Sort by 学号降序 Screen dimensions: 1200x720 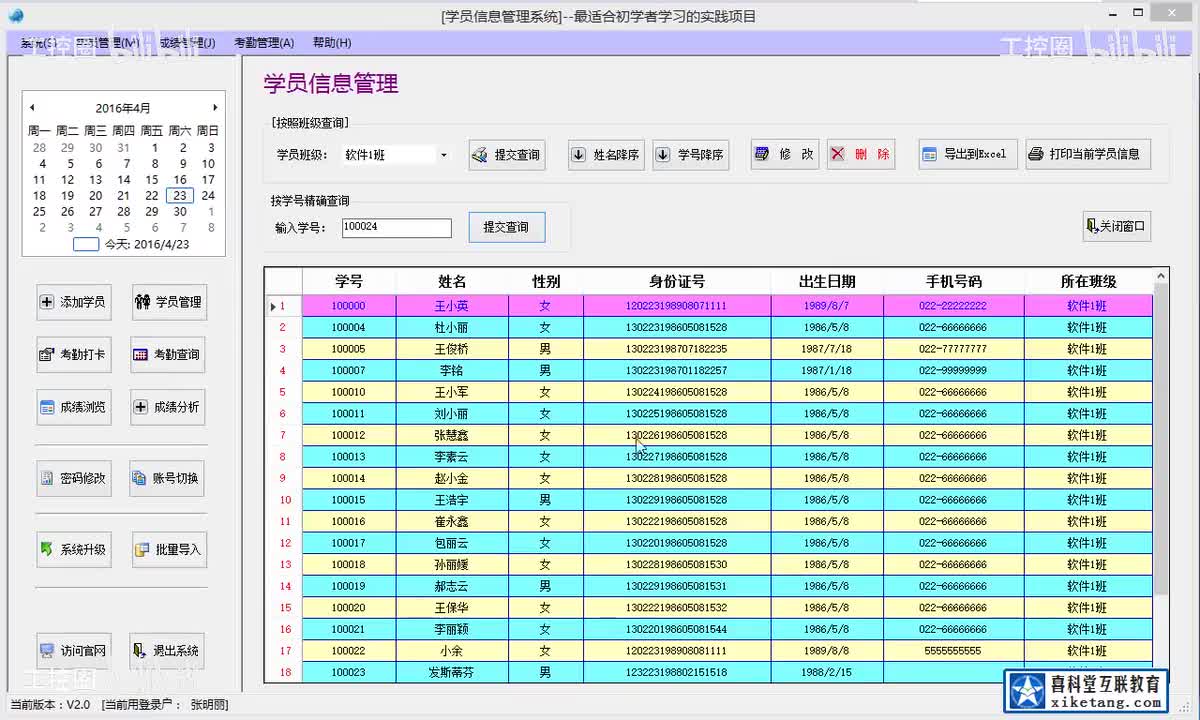(x=690, y=155)
